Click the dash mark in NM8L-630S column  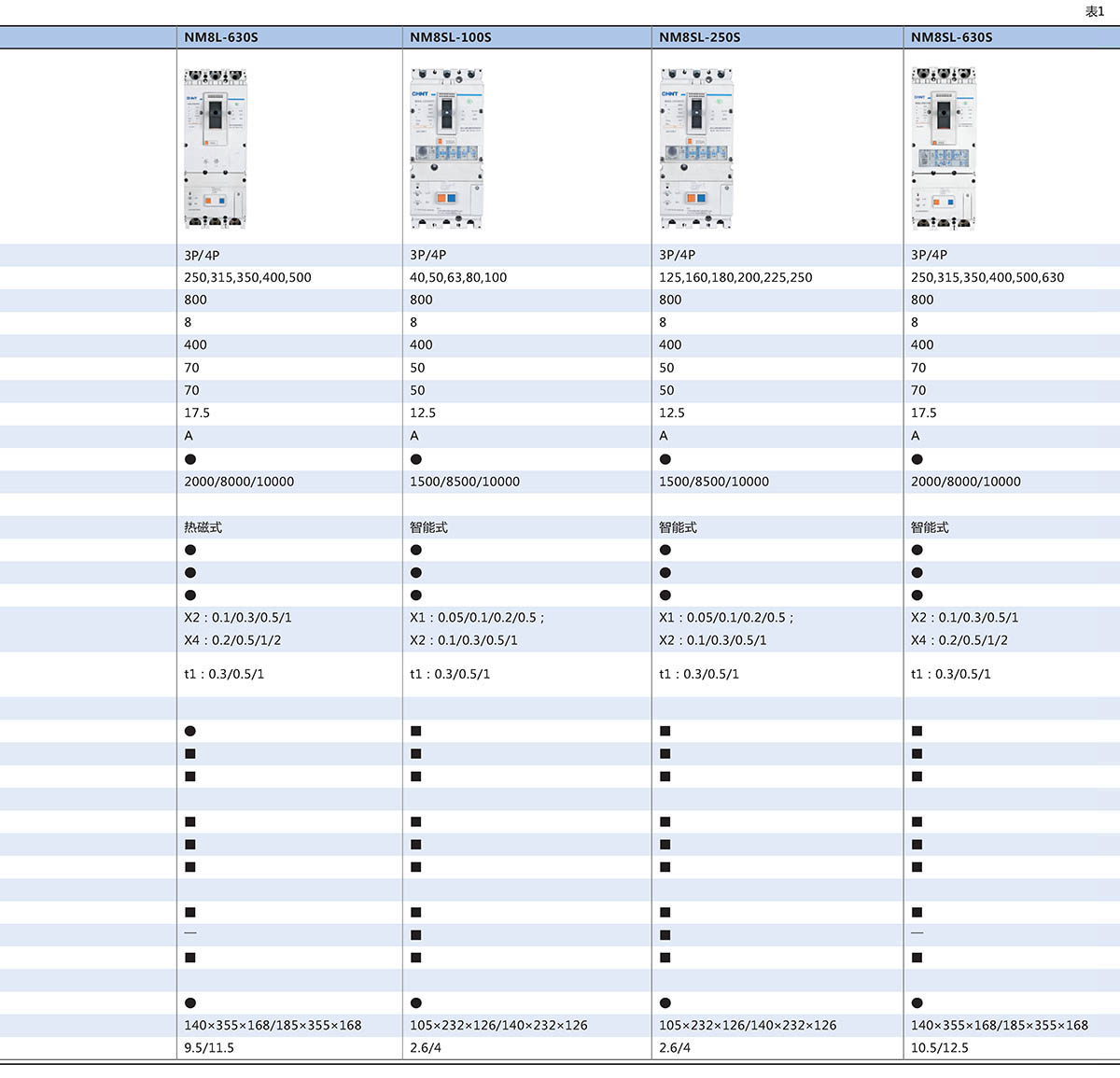pos(190,934)
